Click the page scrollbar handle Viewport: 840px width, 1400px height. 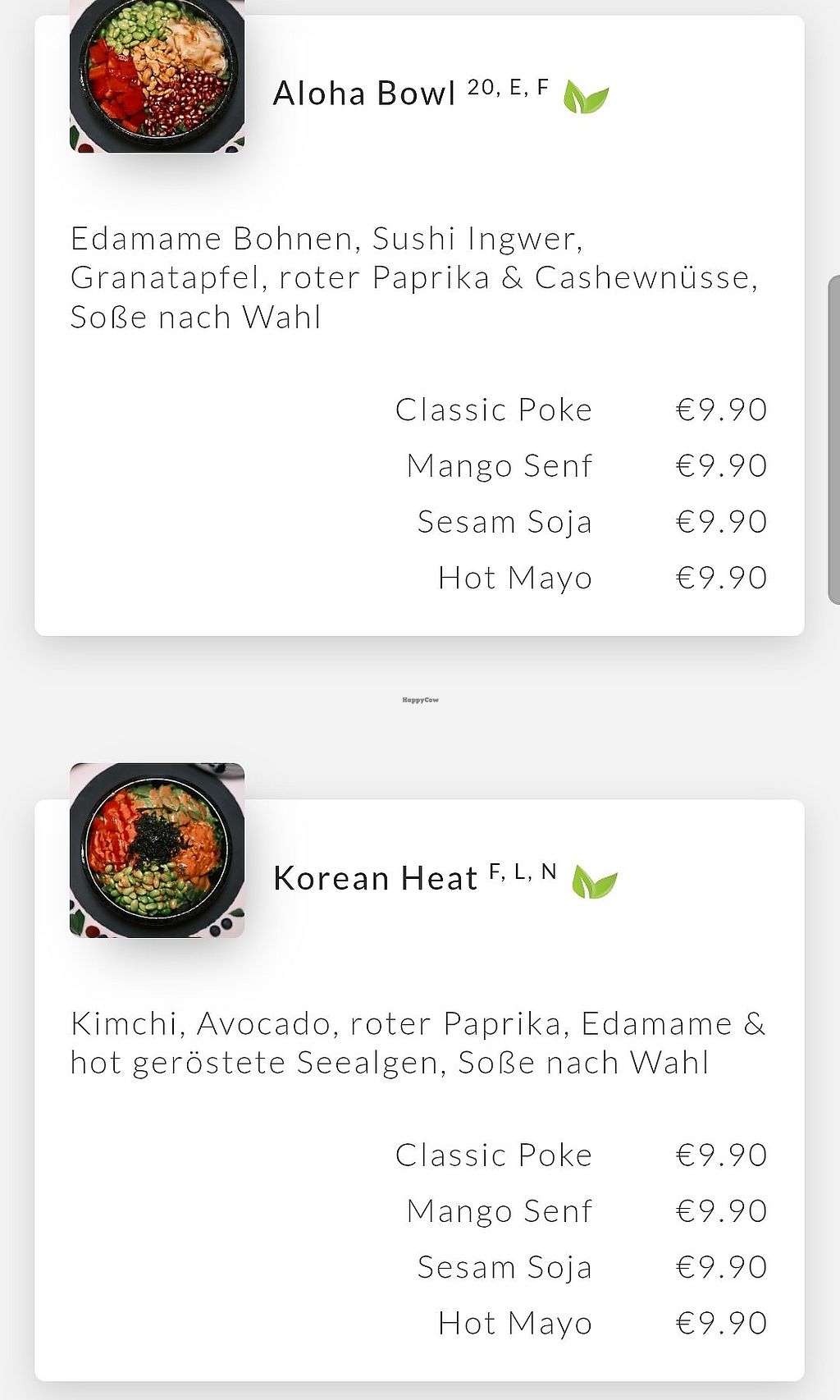pyautogui.click(x=833, y=440)
